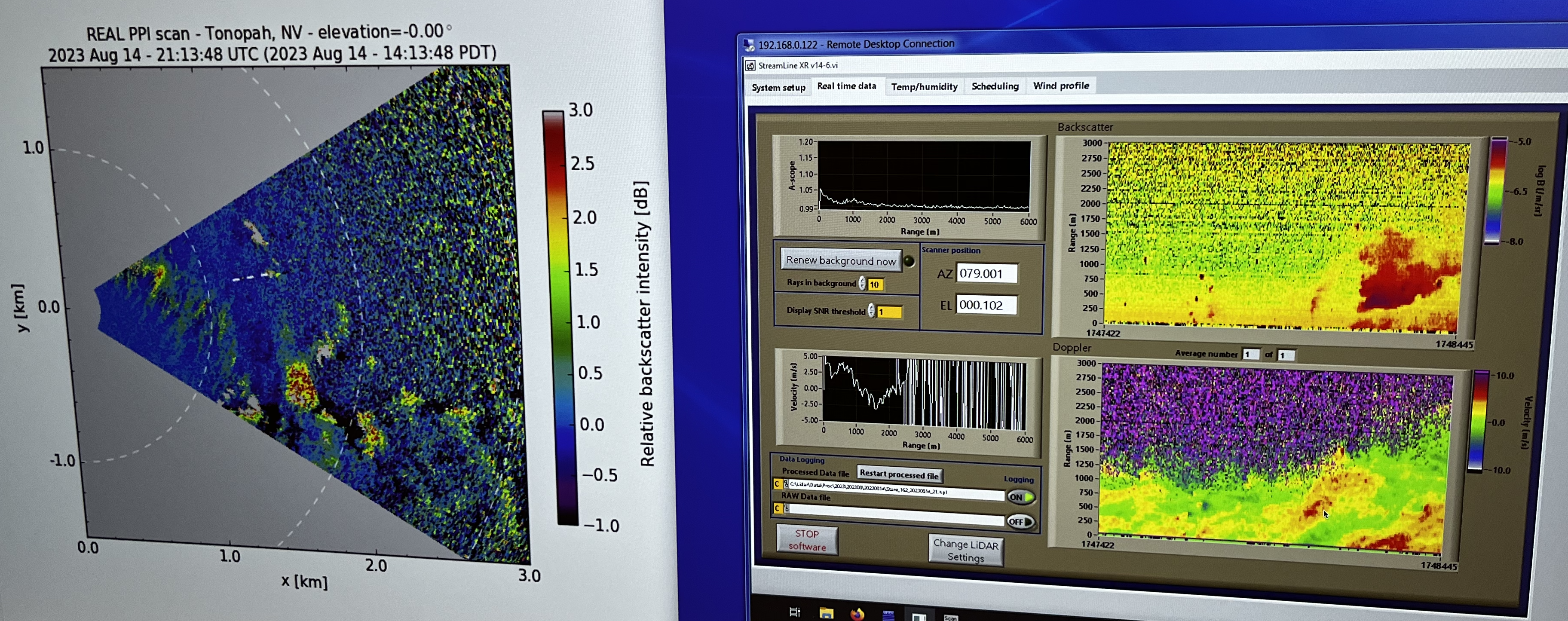Click the Processed Data file path browse icon
1568x621 pixels.
tap(786, 483)
